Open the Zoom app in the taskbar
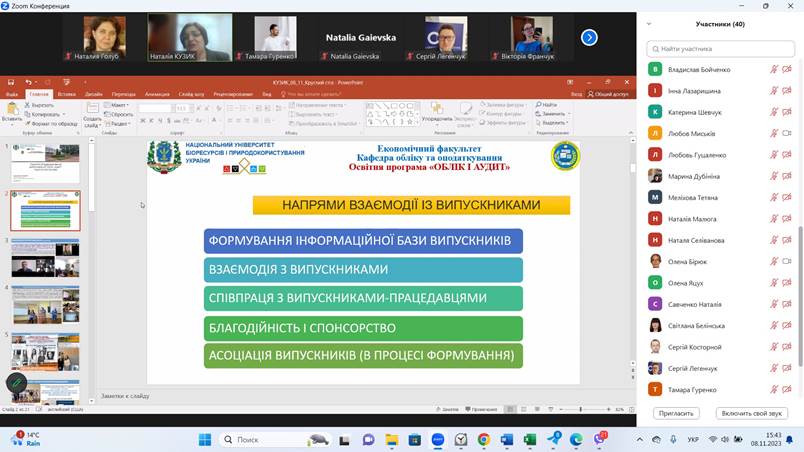Screen dimensions: 804x452 pos(438,440)
